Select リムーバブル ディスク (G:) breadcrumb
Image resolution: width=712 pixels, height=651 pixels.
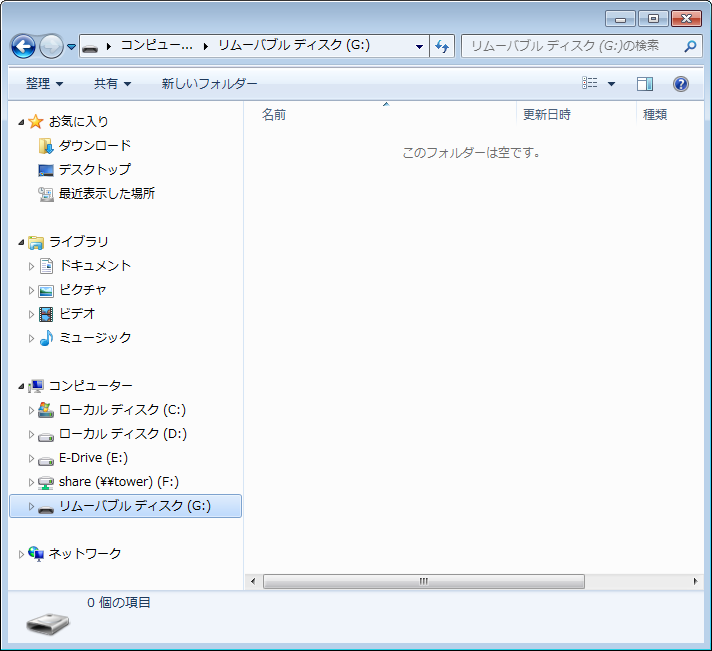pos(294,45)
